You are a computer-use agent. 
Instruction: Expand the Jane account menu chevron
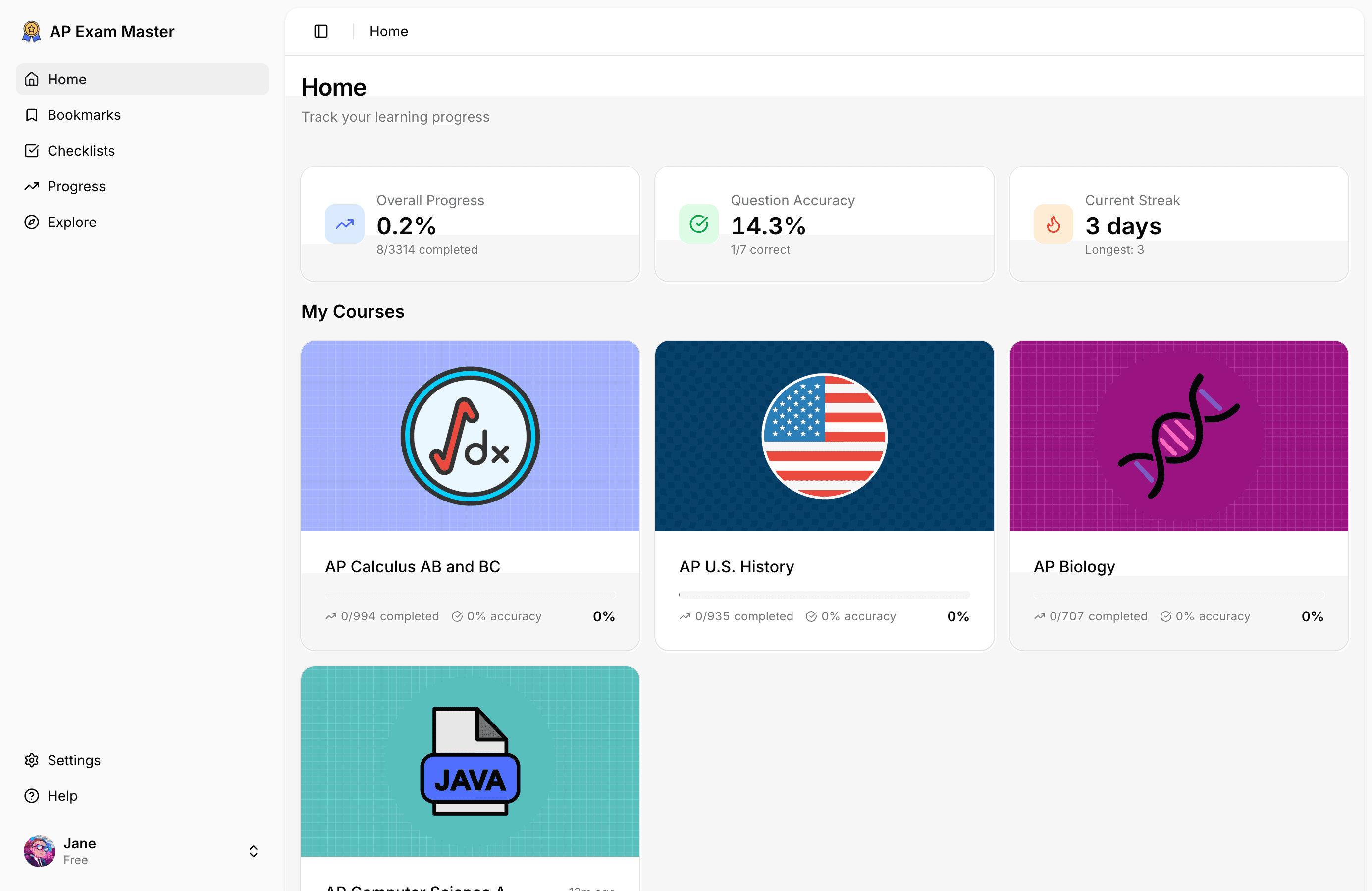coord(253,851)
